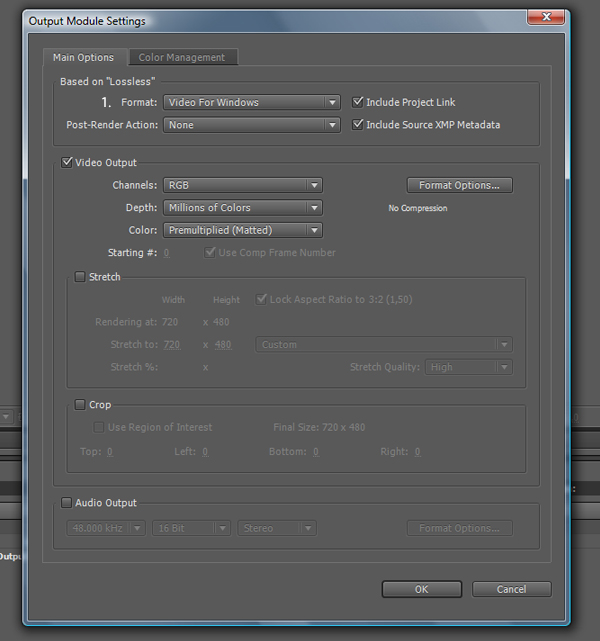
Task: Toggle Use Comp Frame Number checkbox
Action: pyautogui.click(x=210, y=252)
